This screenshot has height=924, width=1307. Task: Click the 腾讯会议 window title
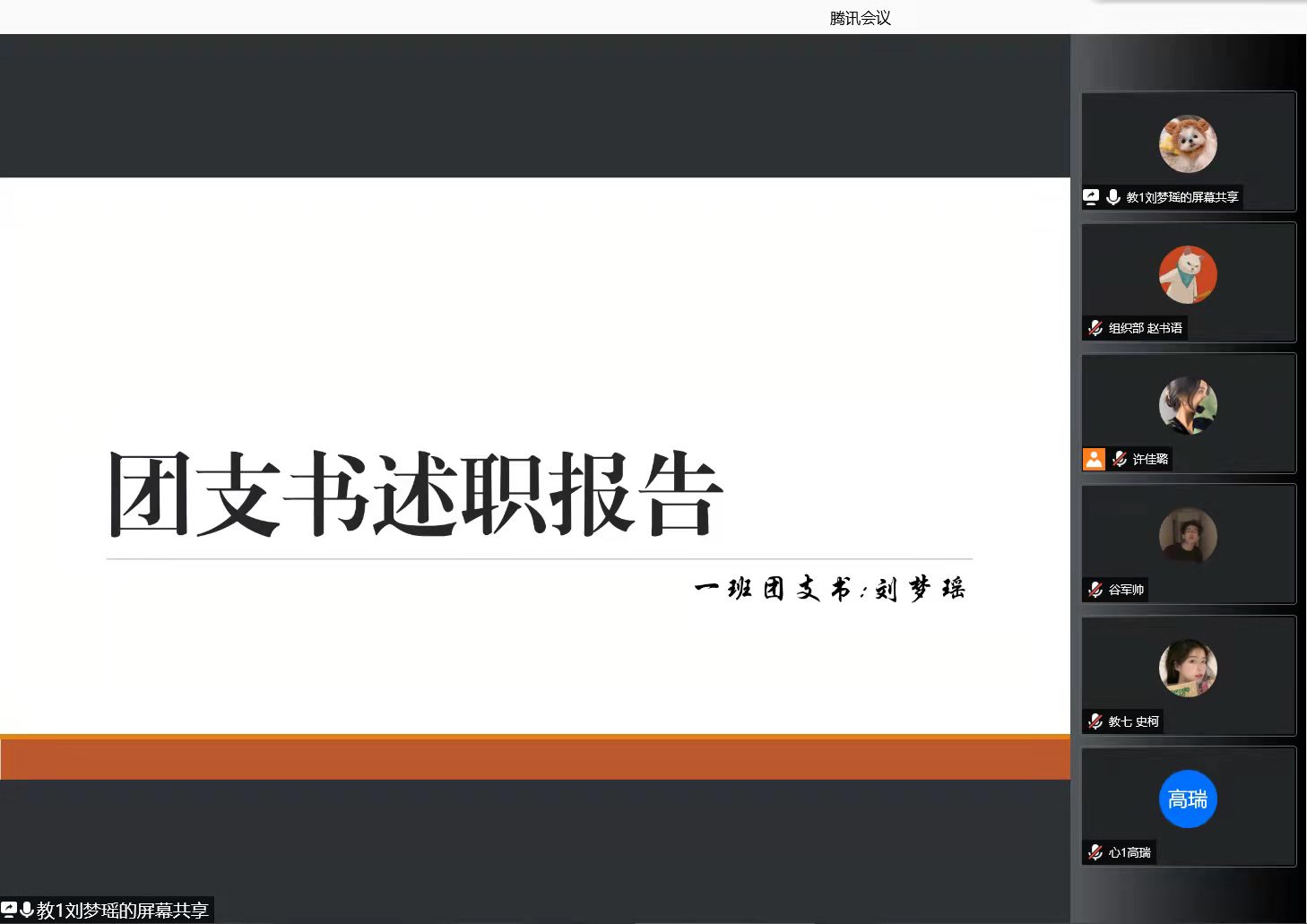860,18
